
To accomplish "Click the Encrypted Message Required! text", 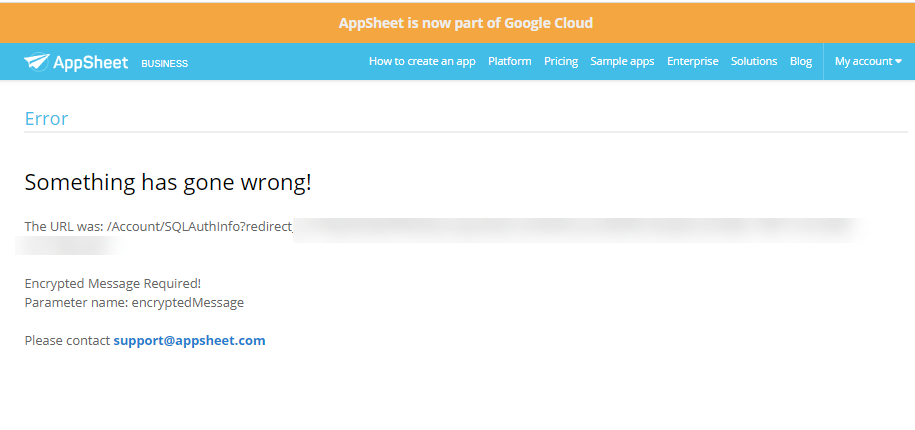I will tap(113, 284).
